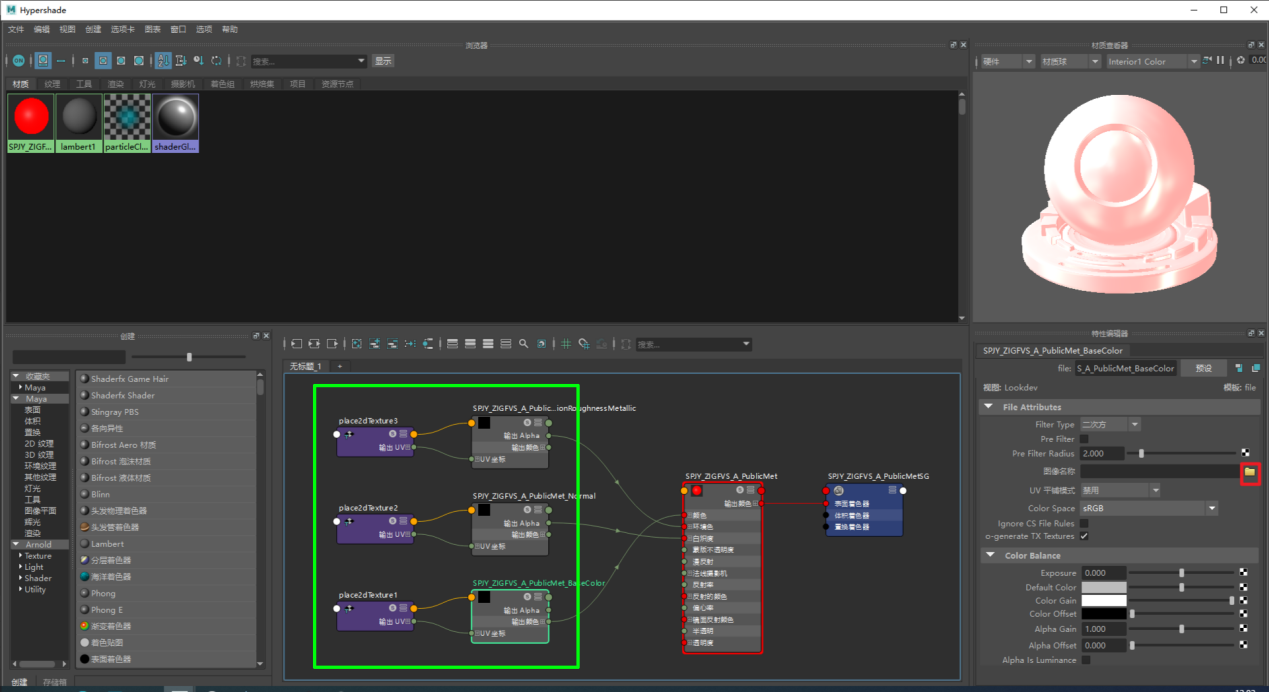The height and width of the screenshot is (692, 1269).
Task: Click the A-Z sort icon in browser toolbar
Action: (163, 61)
